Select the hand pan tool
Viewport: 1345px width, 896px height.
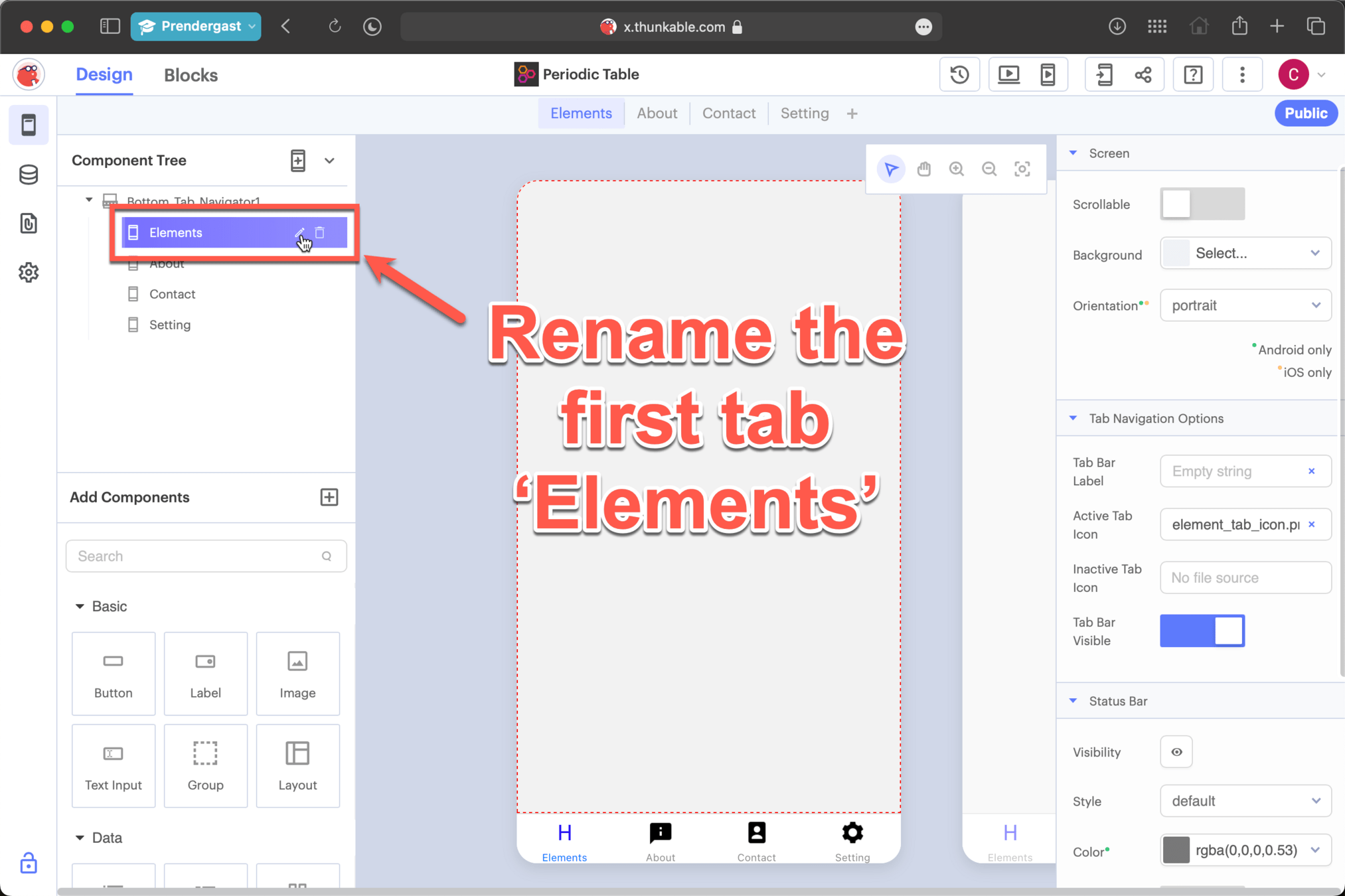coord(923,169)
